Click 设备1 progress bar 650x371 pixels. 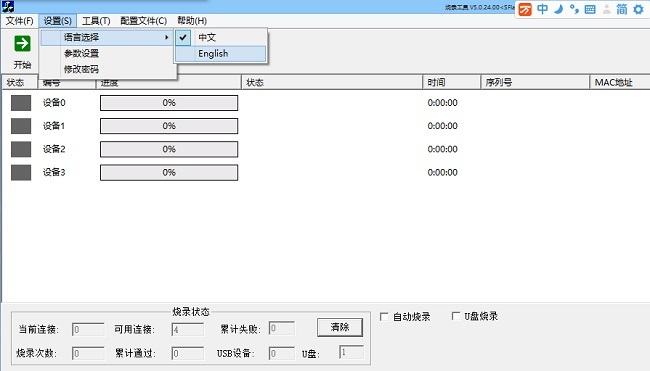tap(169, 126)
